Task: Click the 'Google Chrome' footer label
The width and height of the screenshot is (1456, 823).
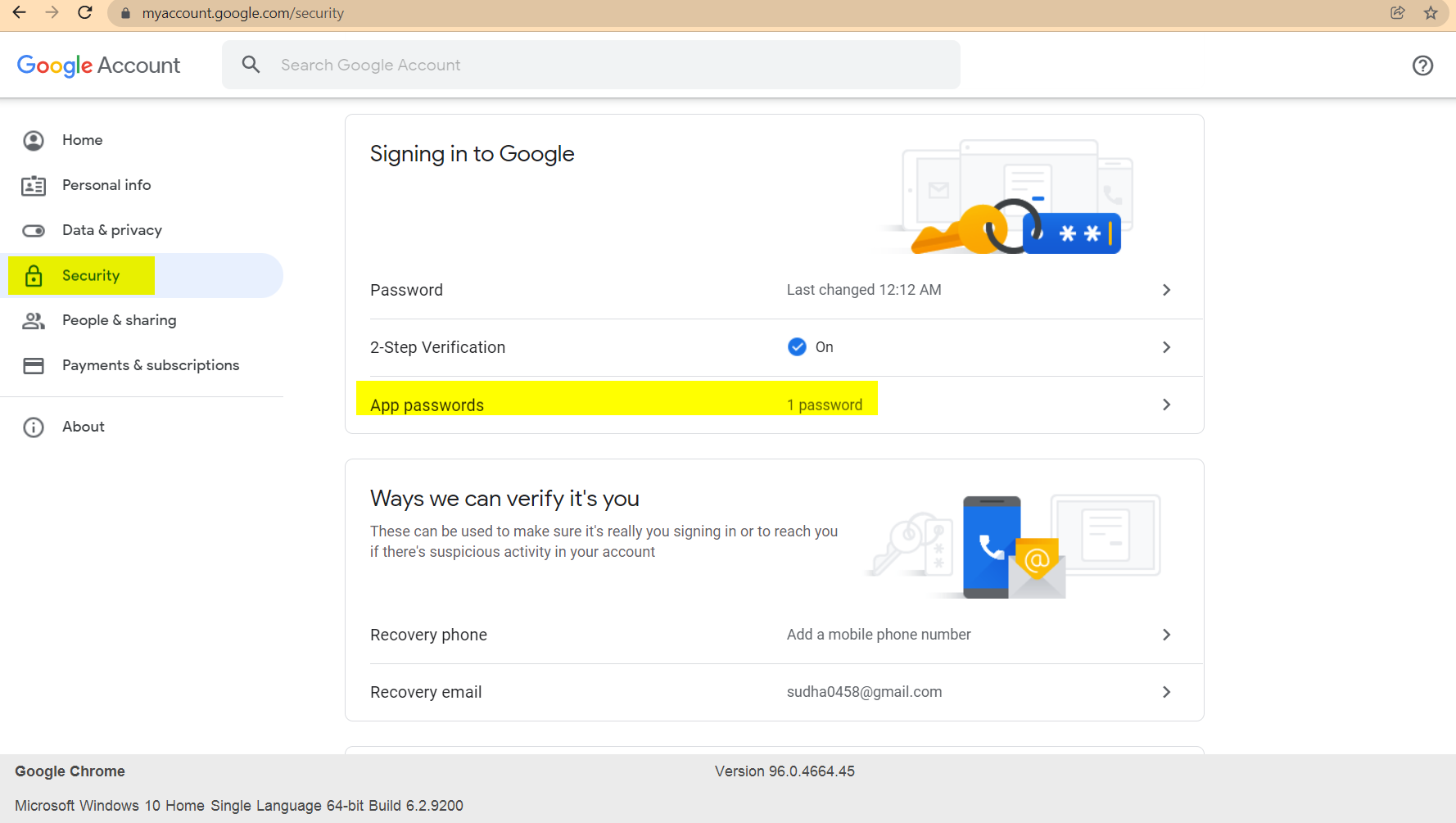Action: coord(70,771)
